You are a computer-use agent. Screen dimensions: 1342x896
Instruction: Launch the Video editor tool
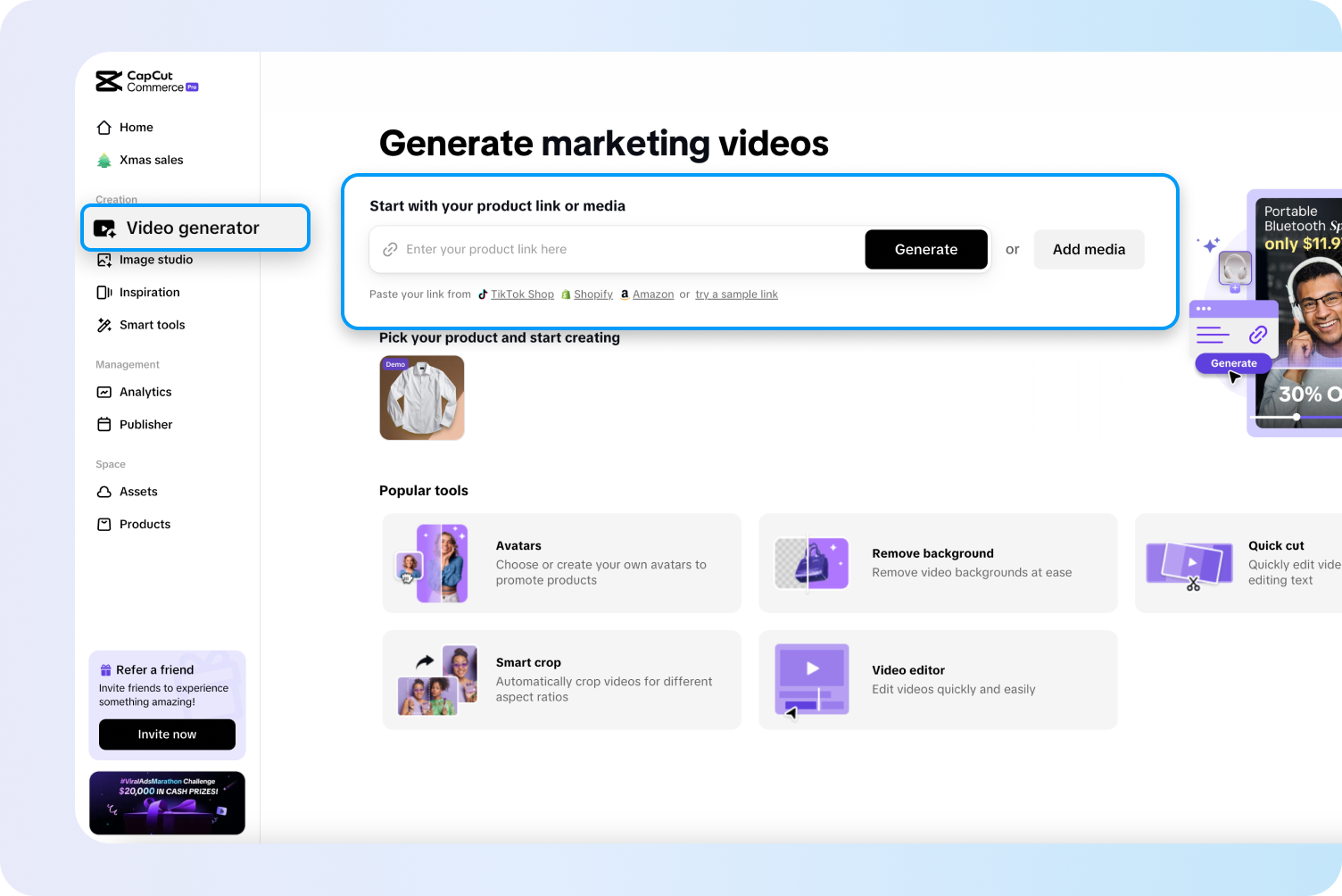[x=937, y=679]
